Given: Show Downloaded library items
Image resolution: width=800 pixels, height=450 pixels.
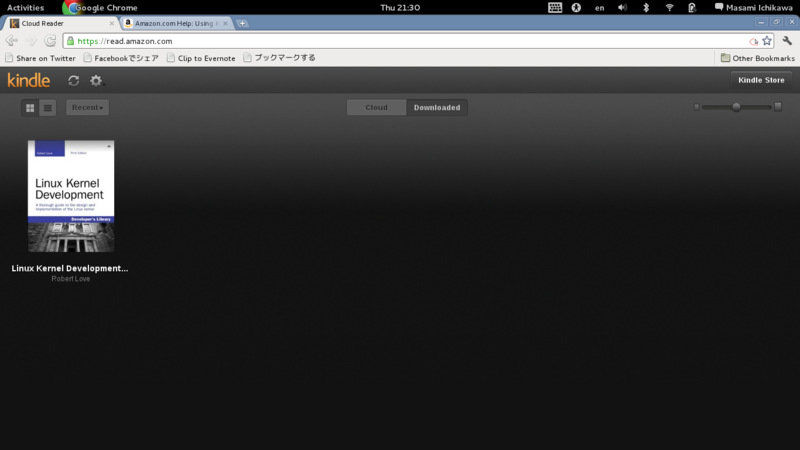Looking at the screenshot, I should (437, 108).
